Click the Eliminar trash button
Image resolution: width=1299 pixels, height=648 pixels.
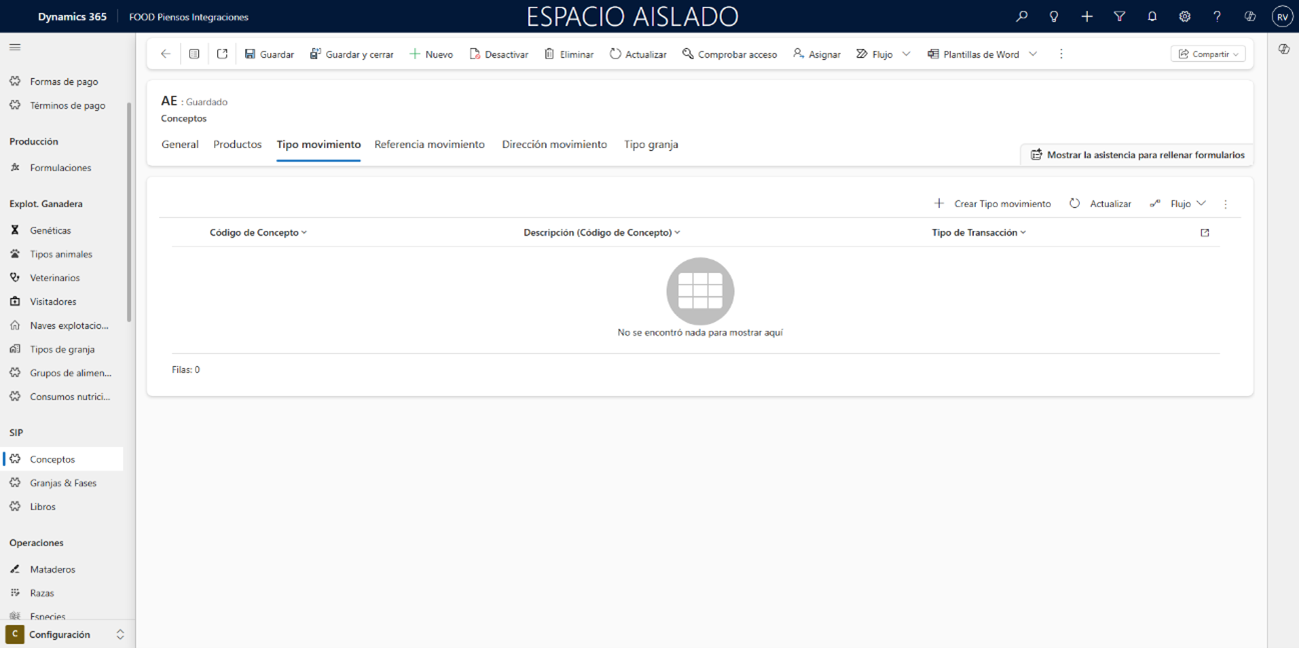pyautogui.click(x=569, y=54)
